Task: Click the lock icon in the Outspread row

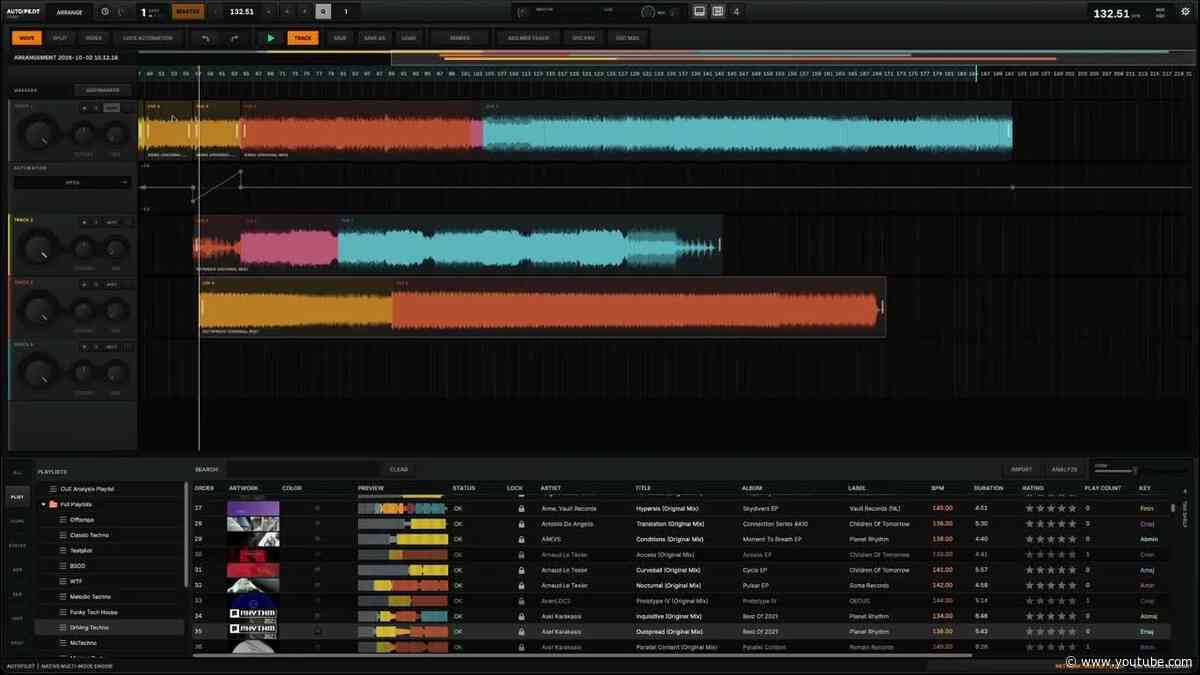Action: pos(521,632)
